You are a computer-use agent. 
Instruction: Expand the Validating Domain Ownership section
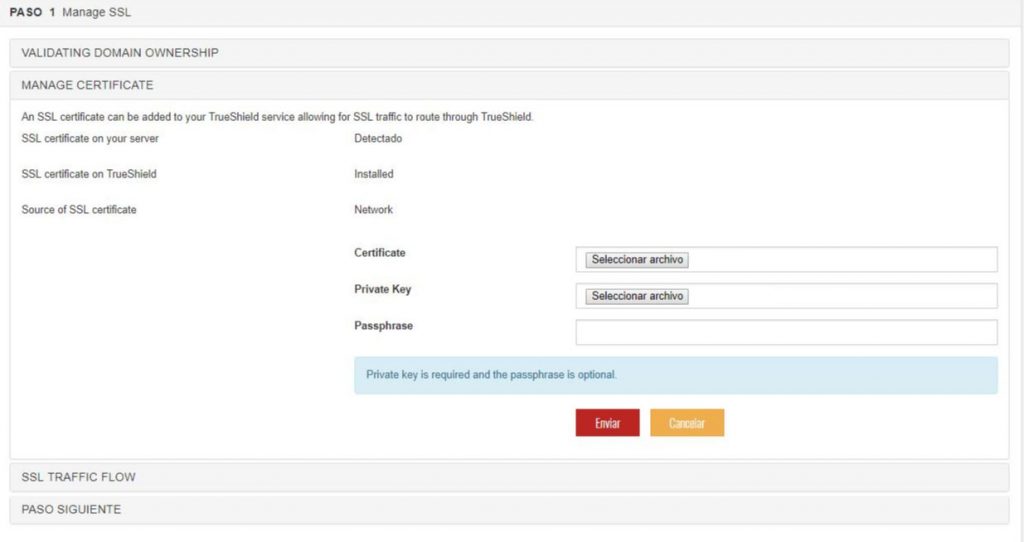click(x=120, y=52)
